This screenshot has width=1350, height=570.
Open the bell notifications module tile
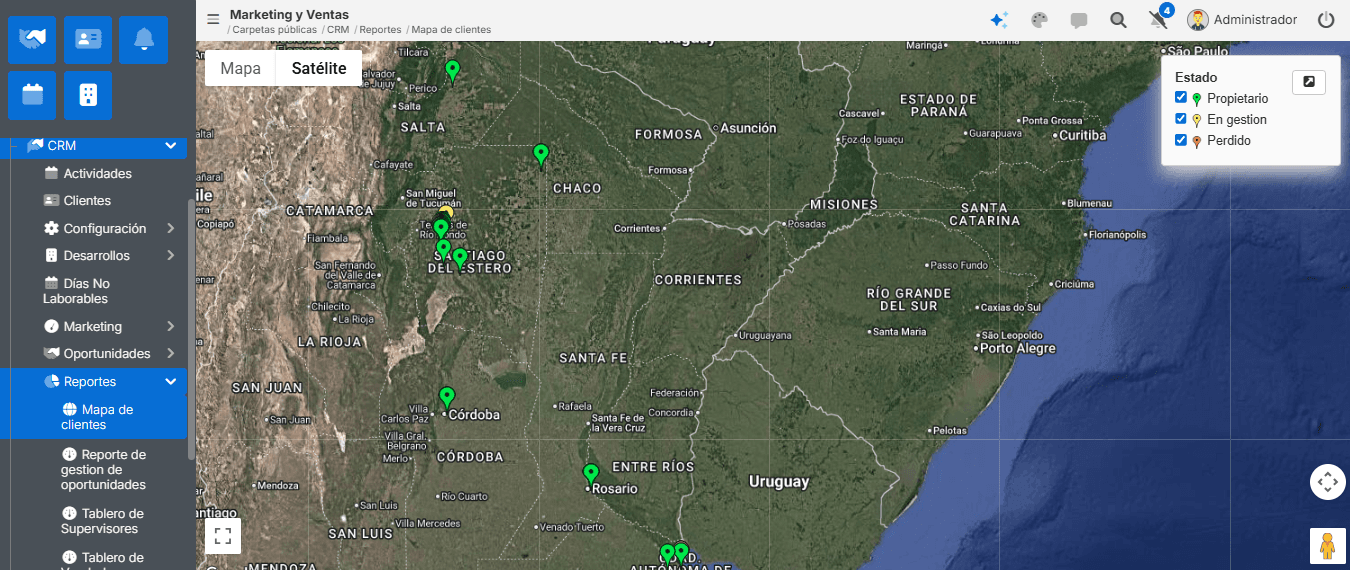(144, 39)
